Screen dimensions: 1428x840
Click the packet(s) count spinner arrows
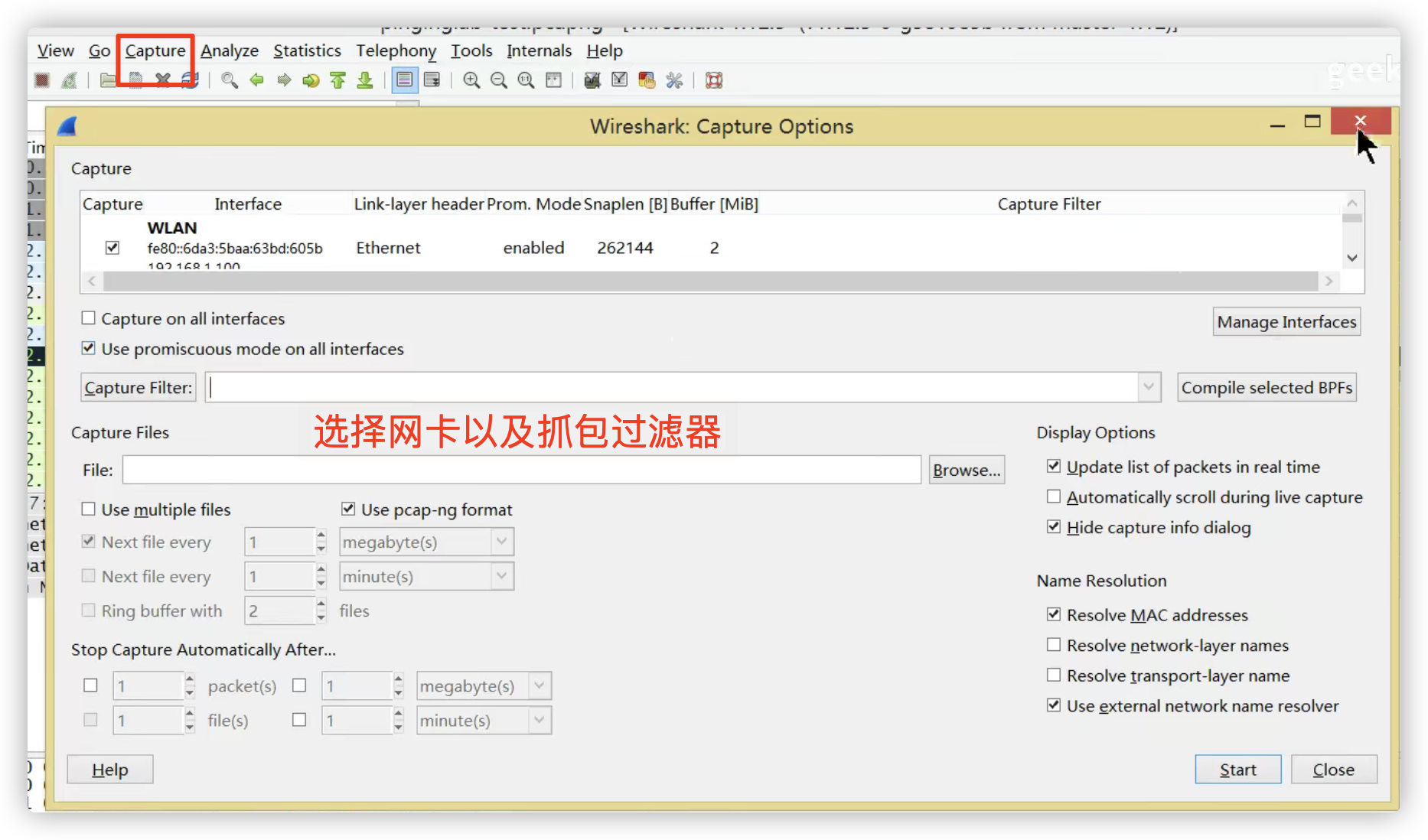coord(189,685)
